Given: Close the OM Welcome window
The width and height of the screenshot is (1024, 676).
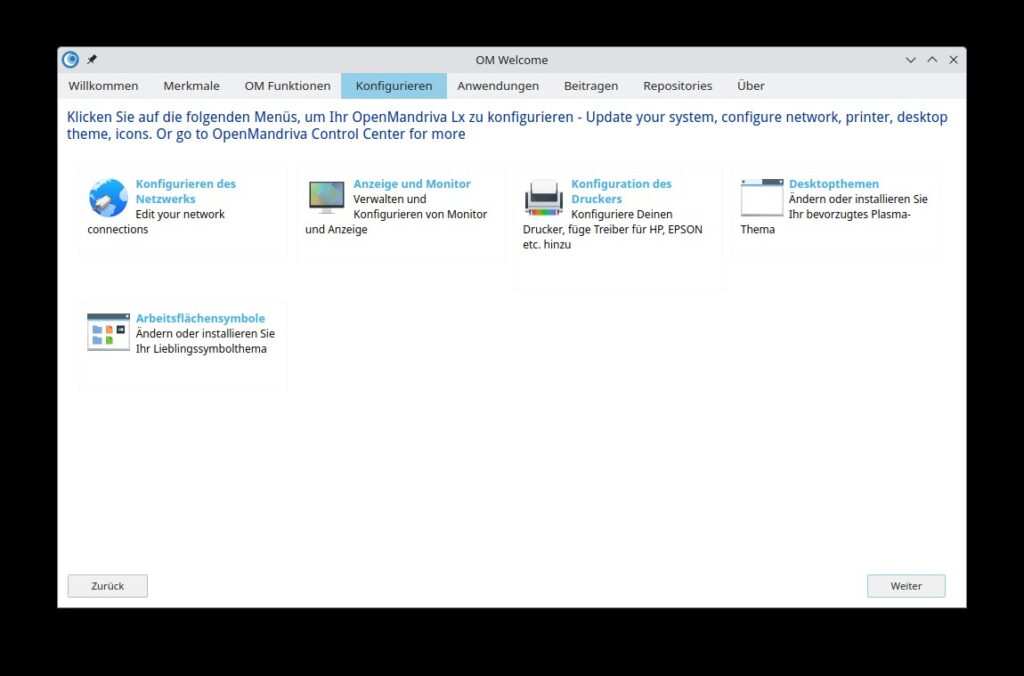Looking at the screenshot, I should [x=953, y=59].
